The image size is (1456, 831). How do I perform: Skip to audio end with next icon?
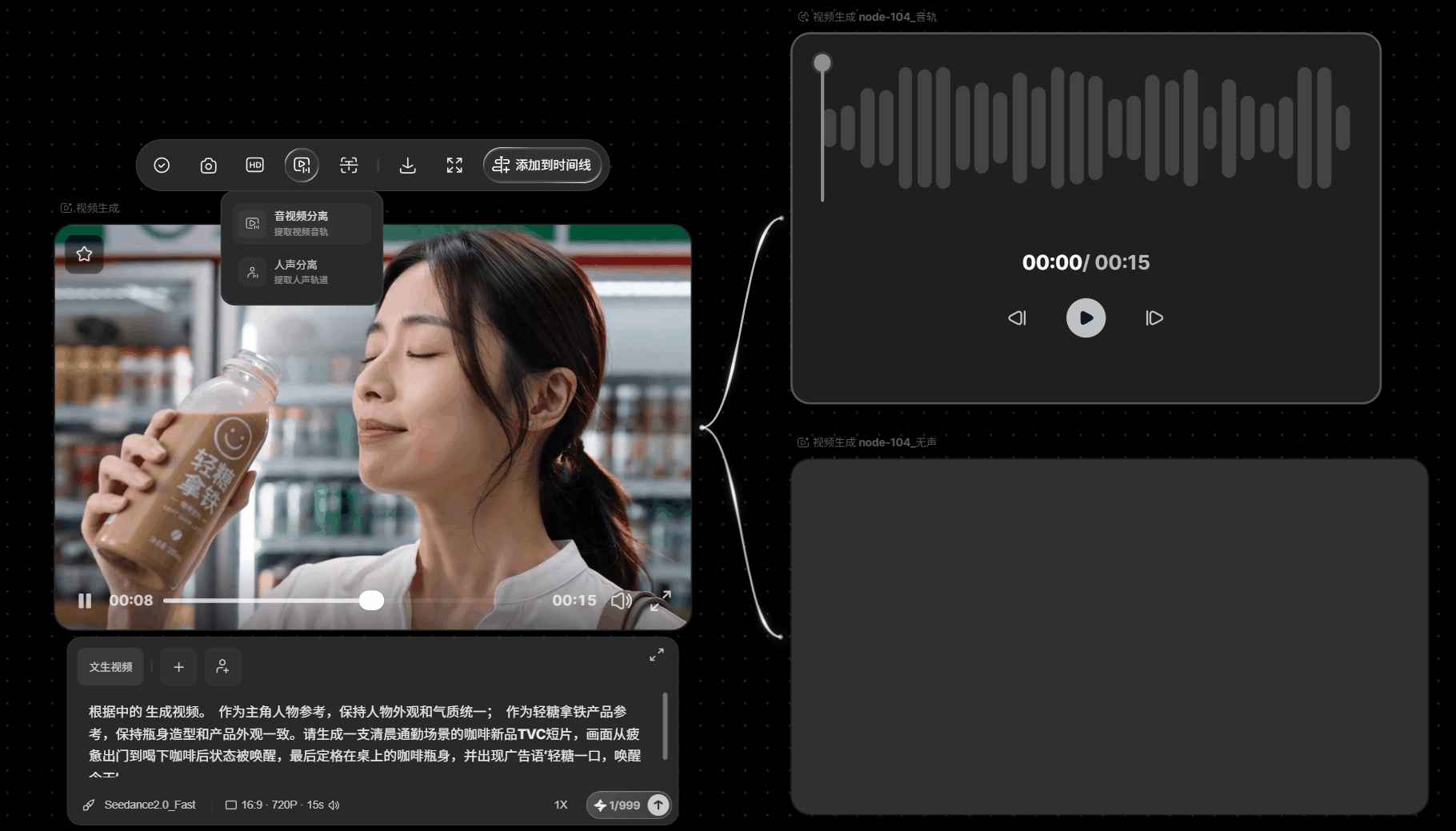1154,318
